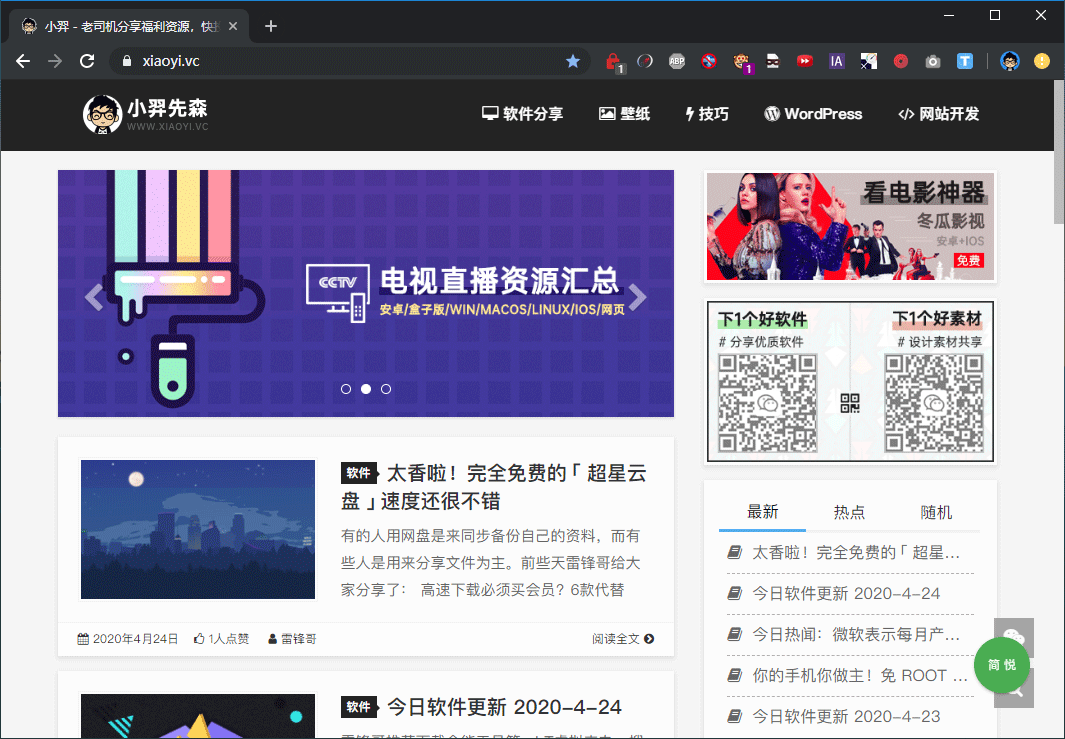Click the browser reload button
Screen dimensions: 1065x739
pos(87,61)
